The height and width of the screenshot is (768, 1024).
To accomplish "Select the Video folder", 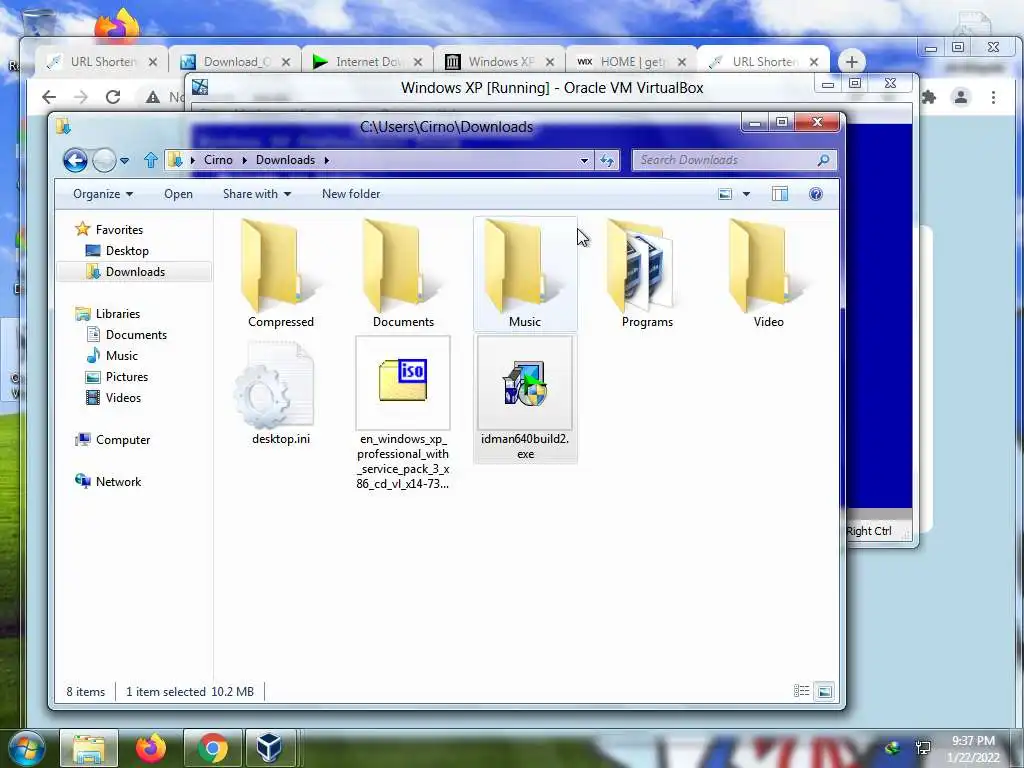I will (768, 273).
